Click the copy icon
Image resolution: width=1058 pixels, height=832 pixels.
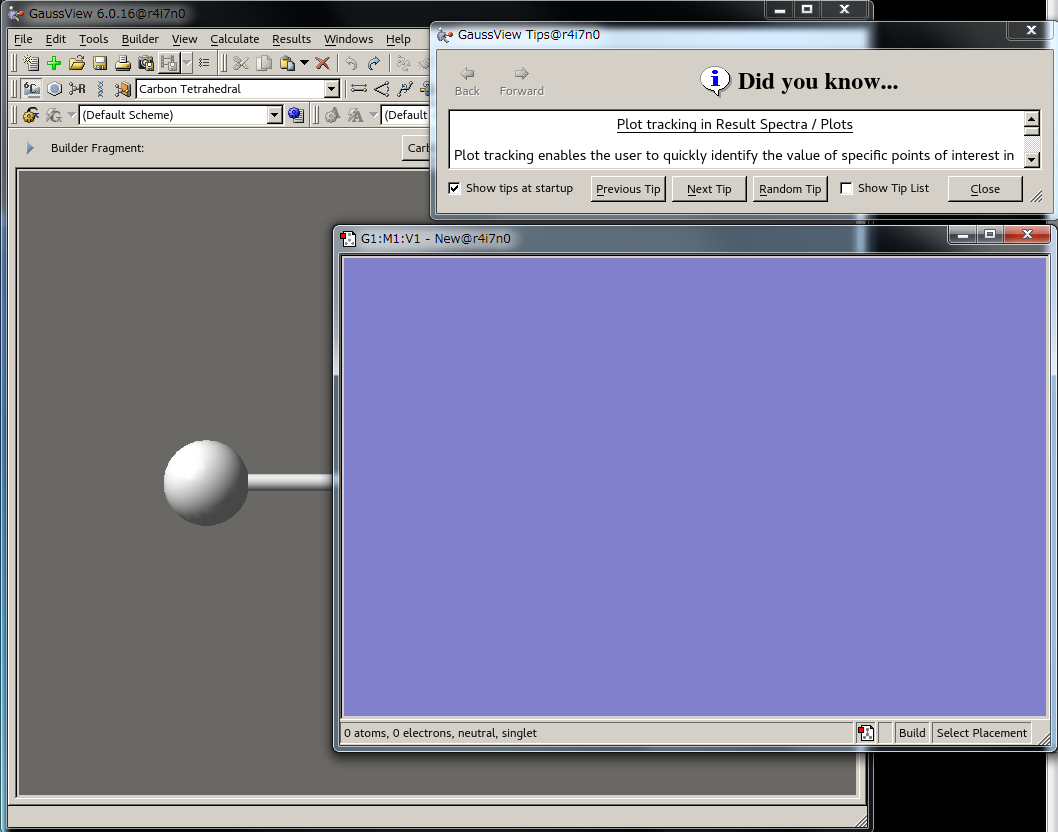[x=264, y=63]
